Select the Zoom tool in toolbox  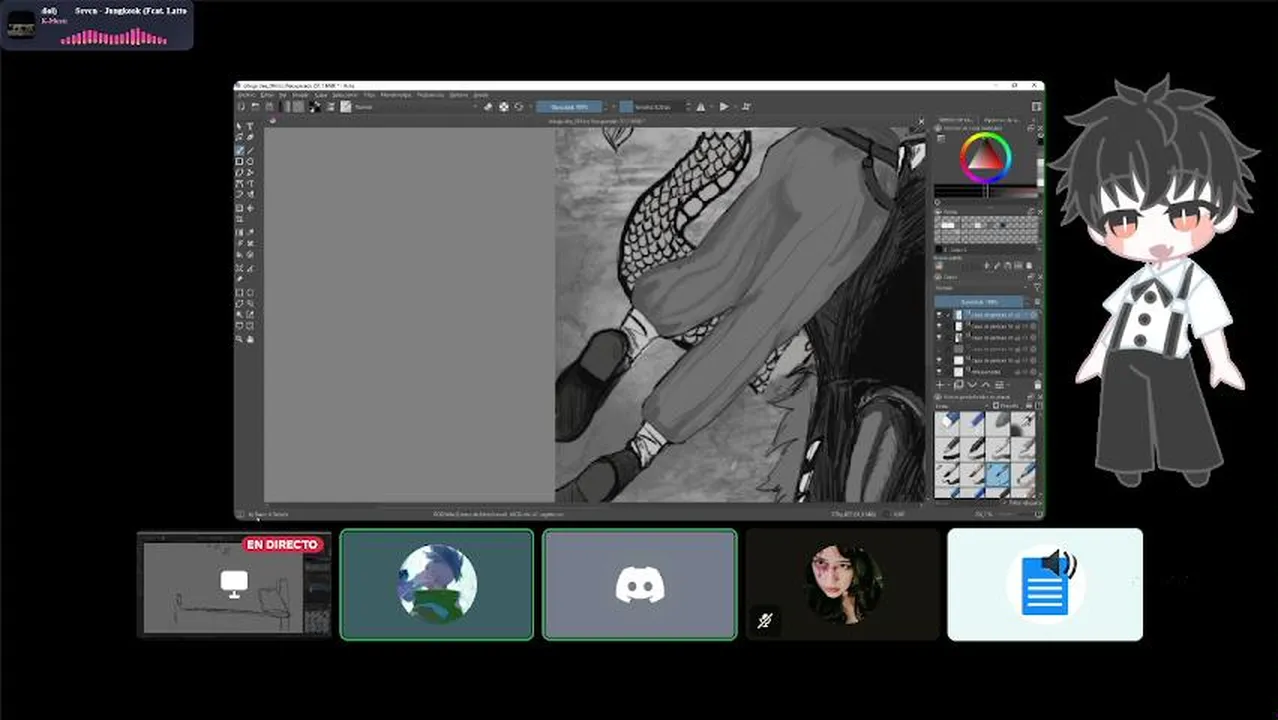point(239,339)
